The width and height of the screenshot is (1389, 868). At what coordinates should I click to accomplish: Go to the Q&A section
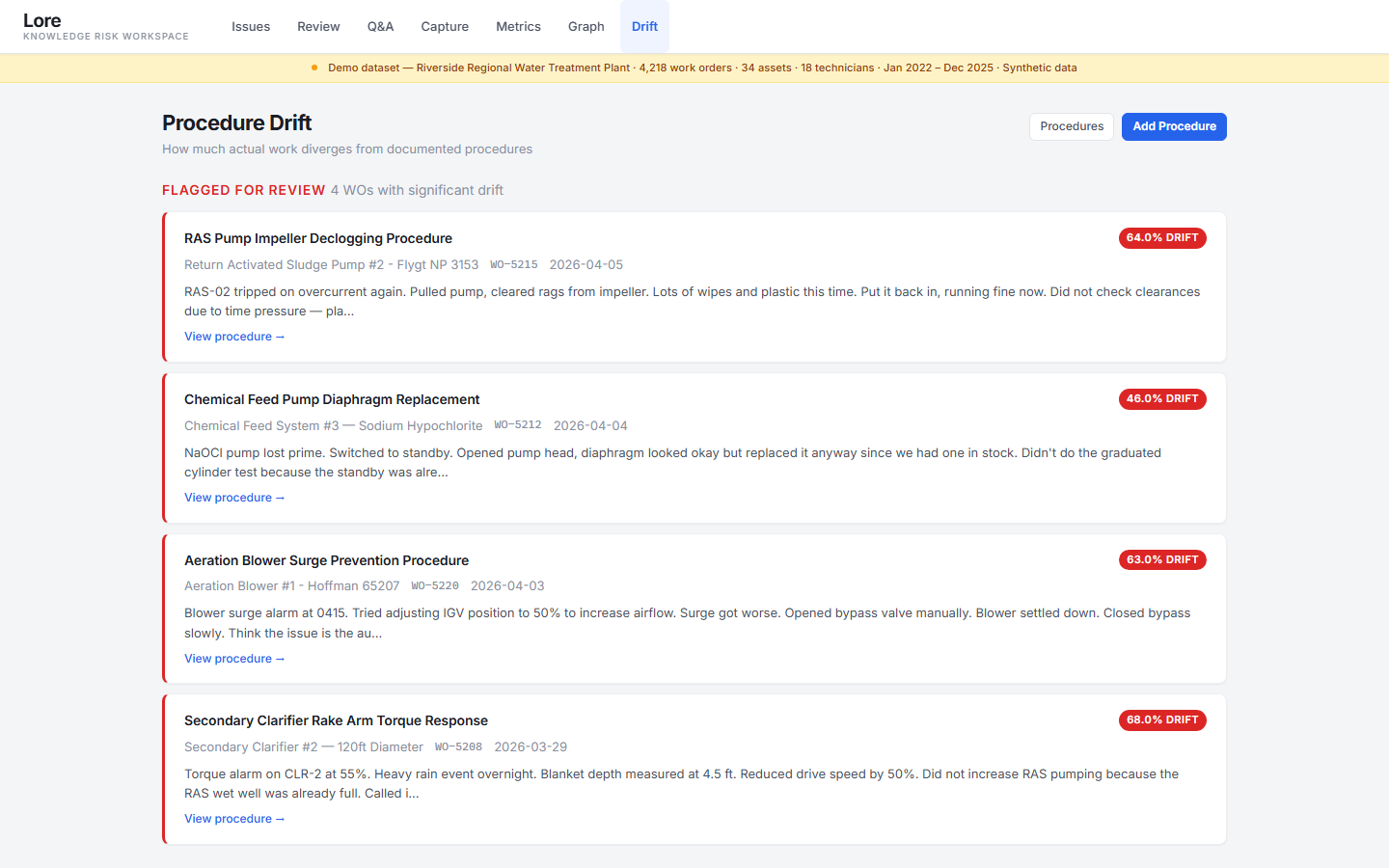tap(380, 26)
